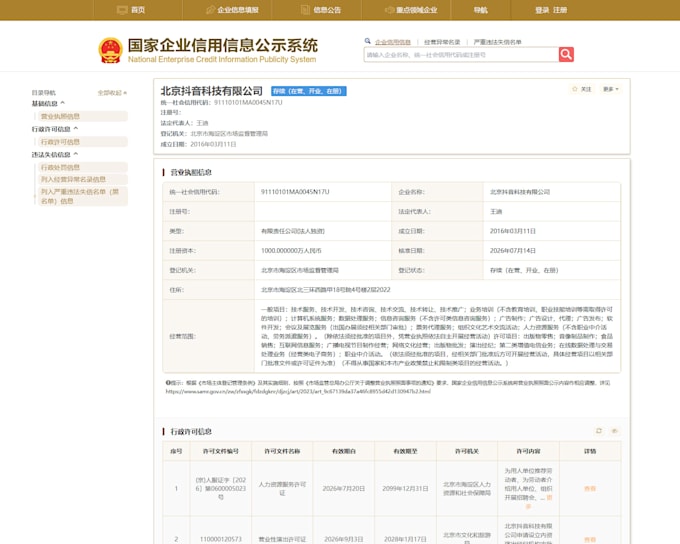Image resolution: width=680 pixels, height=544 pixels.
Task: Click the second small icon beside 行政许可信息 refresh
Action: pyautogui.click(x=615, y=431)
